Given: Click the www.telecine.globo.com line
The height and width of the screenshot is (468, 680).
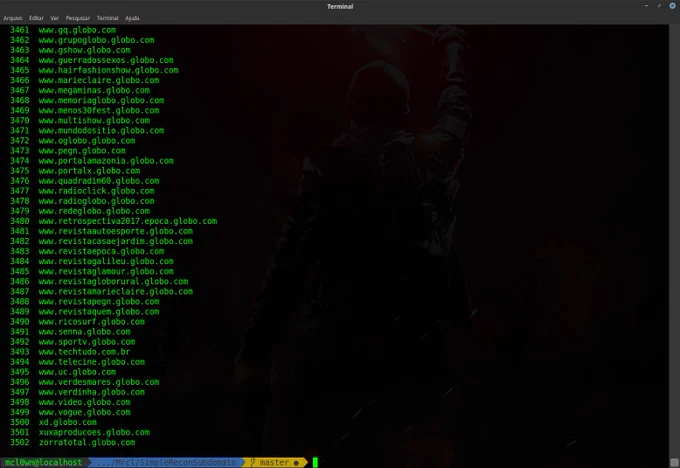Looking at the screenshot, I should pos(92,362).
